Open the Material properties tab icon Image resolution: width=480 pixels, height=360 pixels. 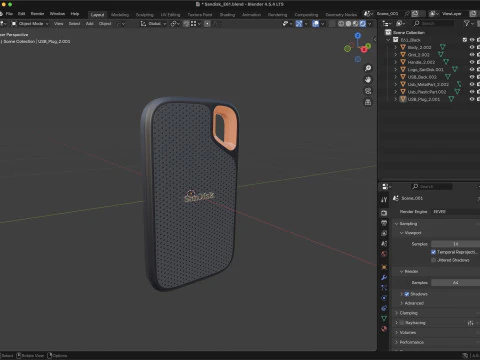(x=384, y=329)
